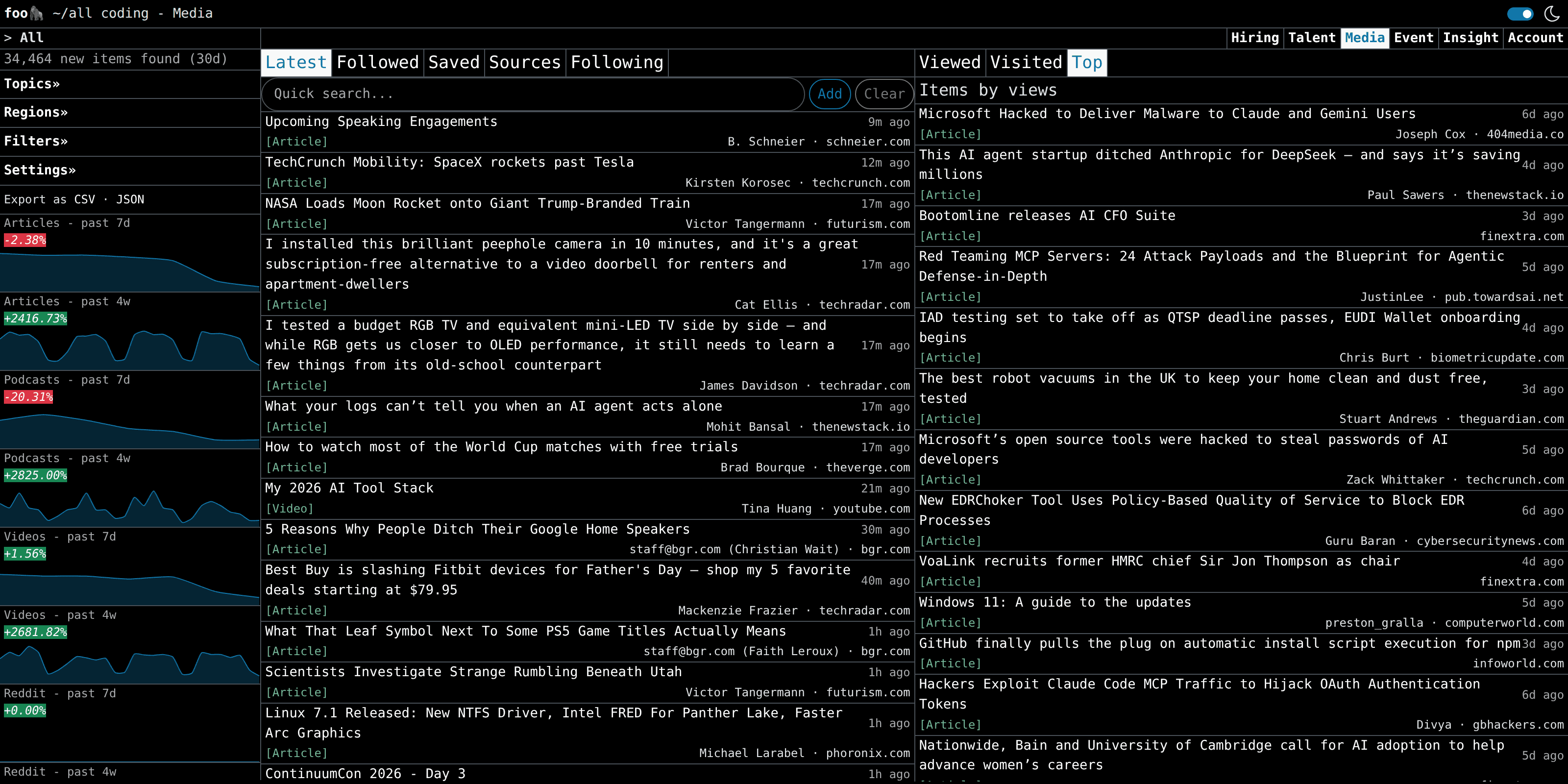1568x784 pixels.
Task: Open the World Cup free trials article
Action: coord(502,447)
